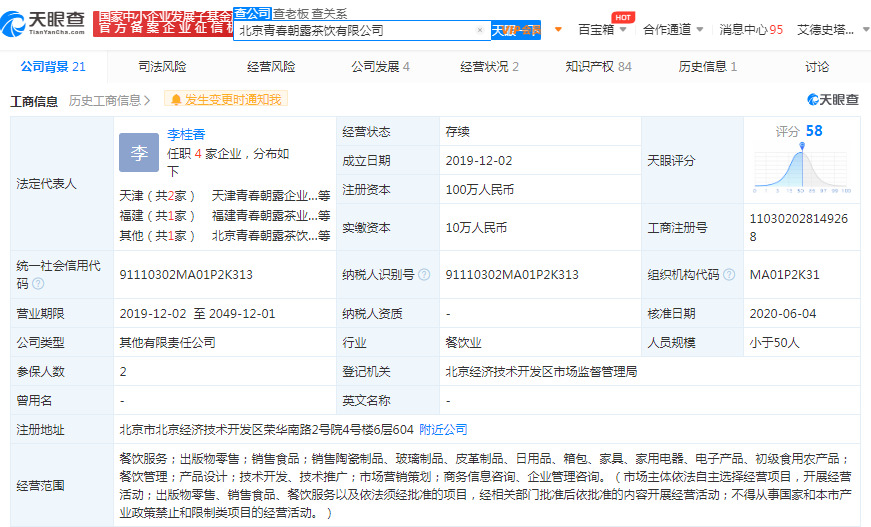
Task: Click the 公司类型 value 其他有限责任公司
Action: tap(167, 342)
